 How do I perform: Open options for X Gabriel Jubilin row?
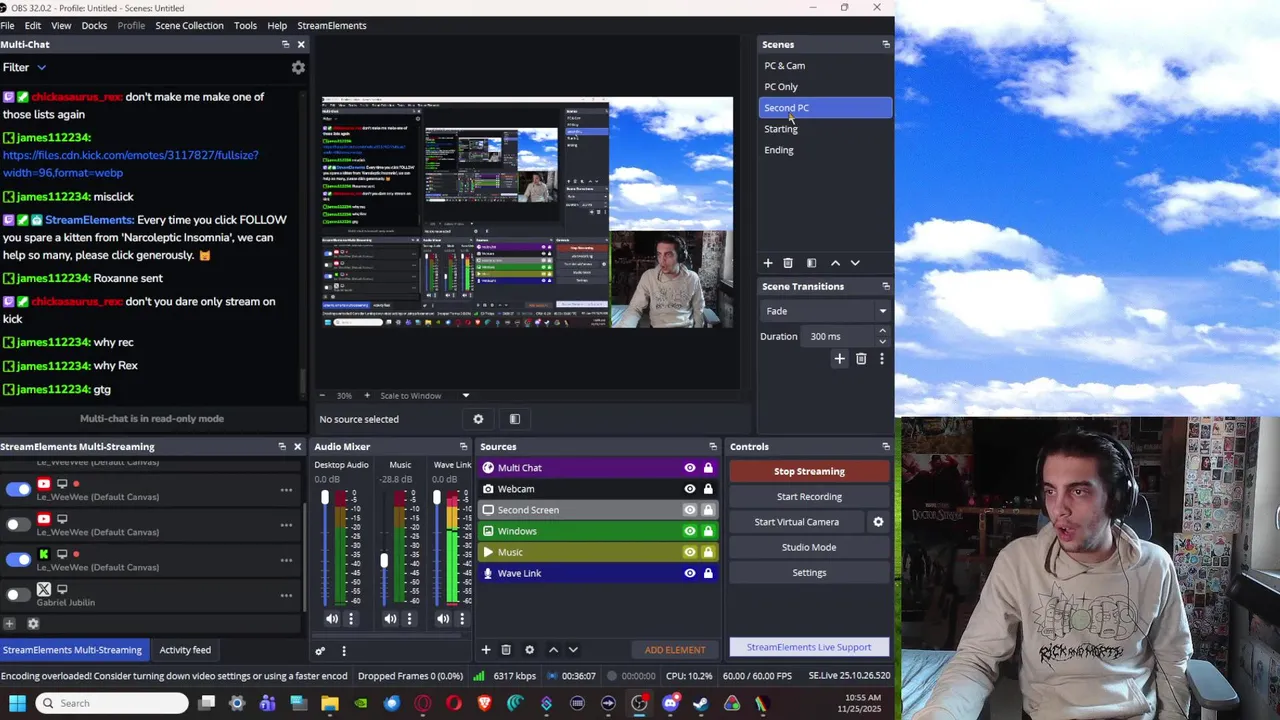[x=286, y=595]
